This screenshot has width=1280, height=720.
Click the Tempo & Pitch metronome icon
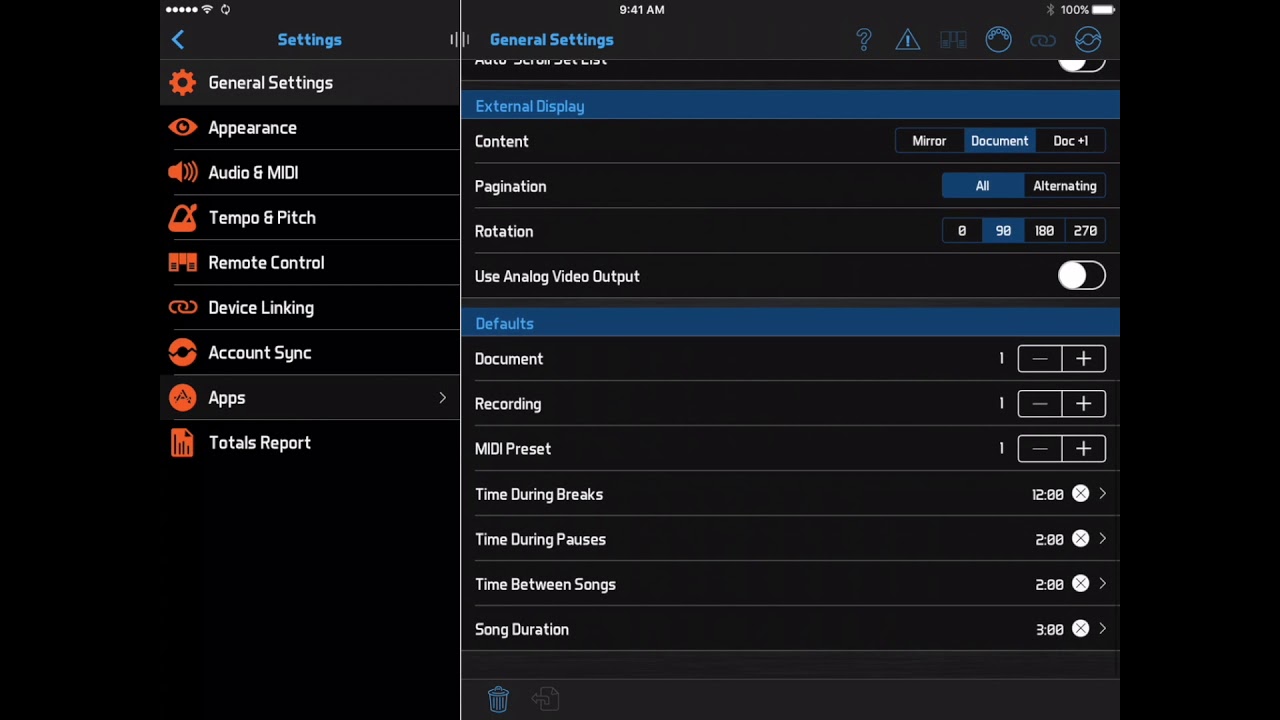coord(183,218)
